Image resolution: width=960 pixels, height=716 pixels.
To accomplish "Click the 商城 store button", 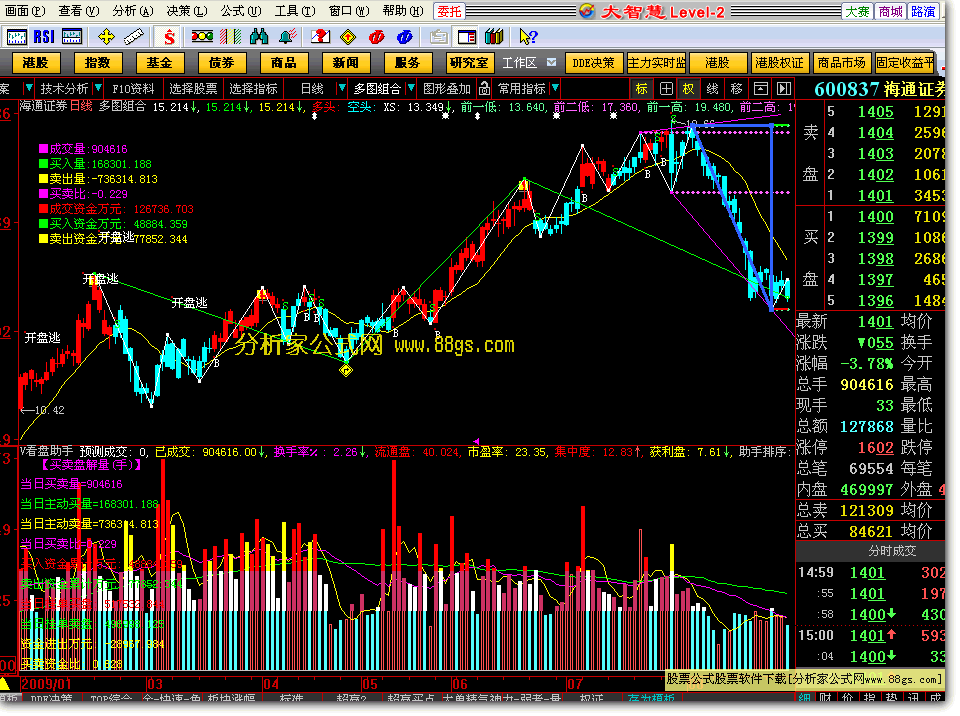I will tap(890, 12).
